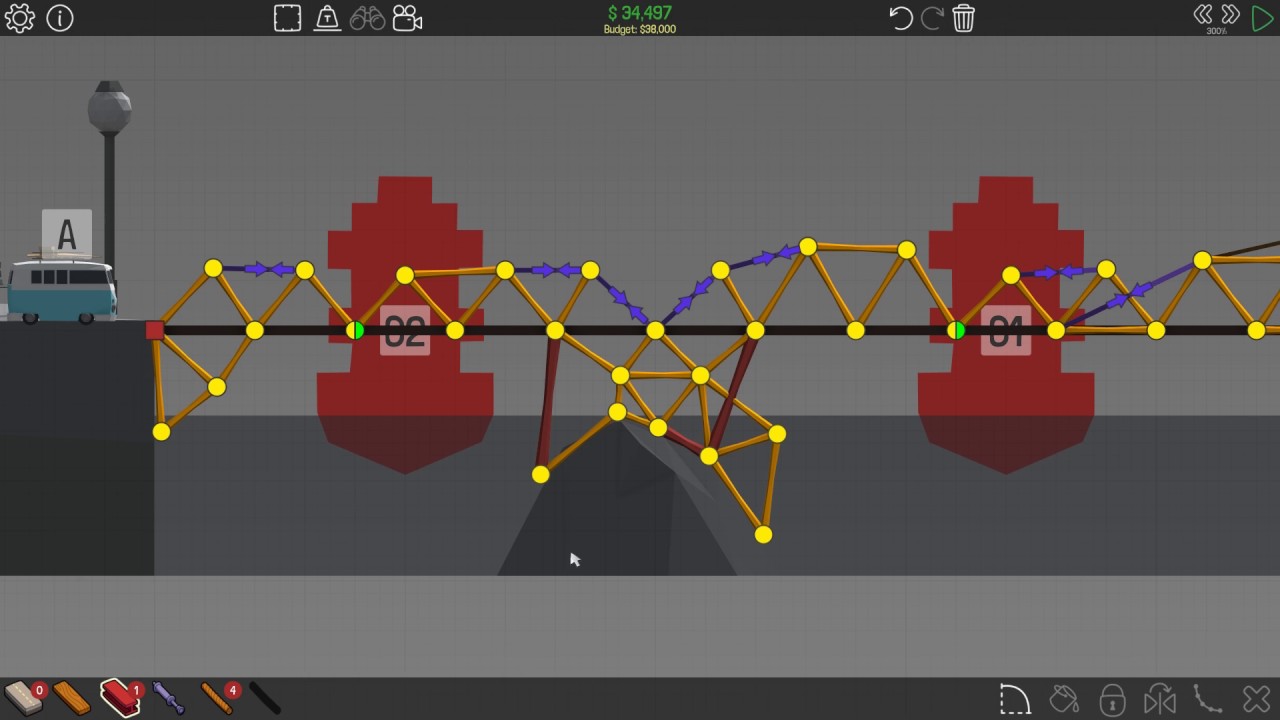Activate the select-area arc tool
Screen dimensions: 1280x720
coord(1015,698)
